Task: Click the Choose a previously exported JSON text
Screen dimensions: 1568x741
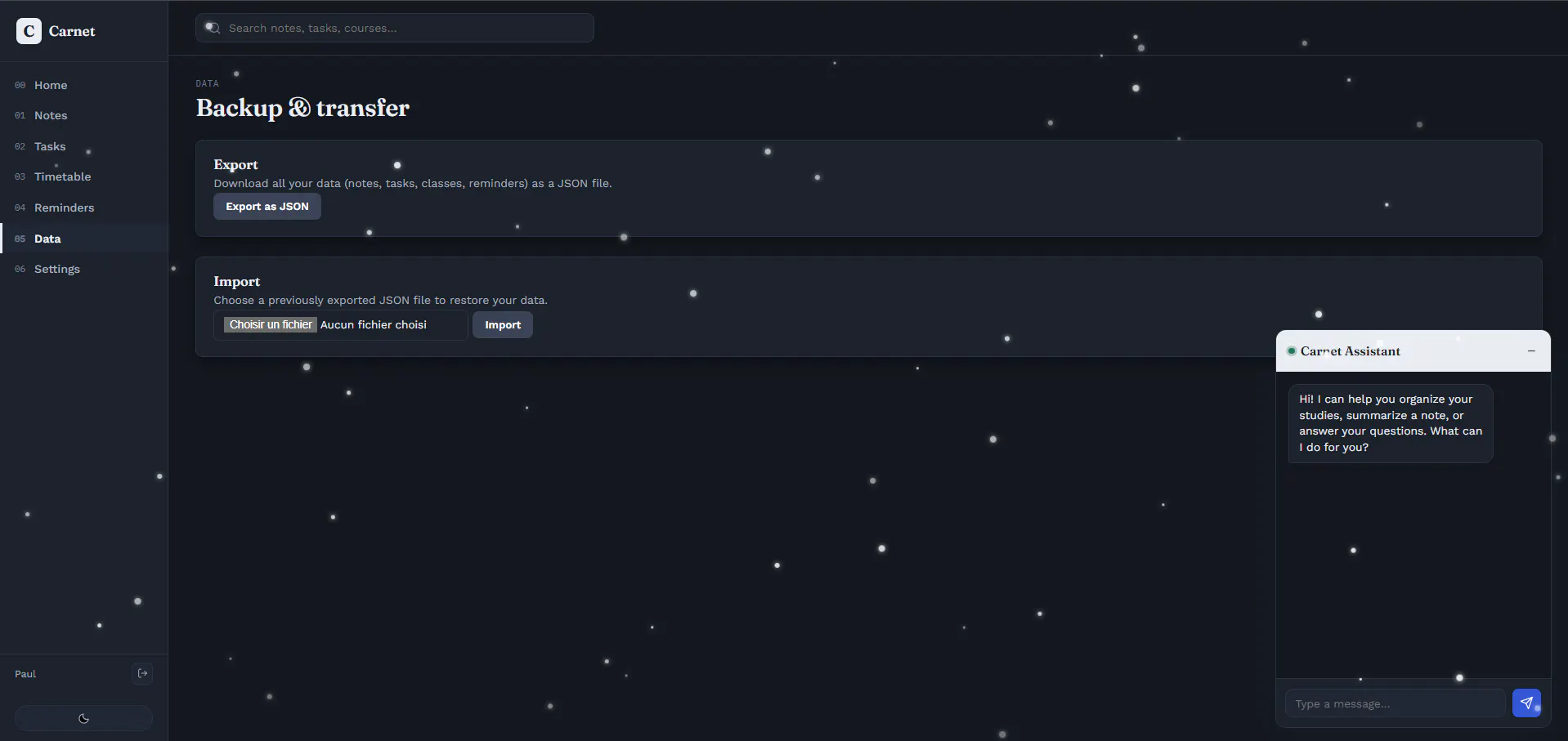Action: pos(381,300)
